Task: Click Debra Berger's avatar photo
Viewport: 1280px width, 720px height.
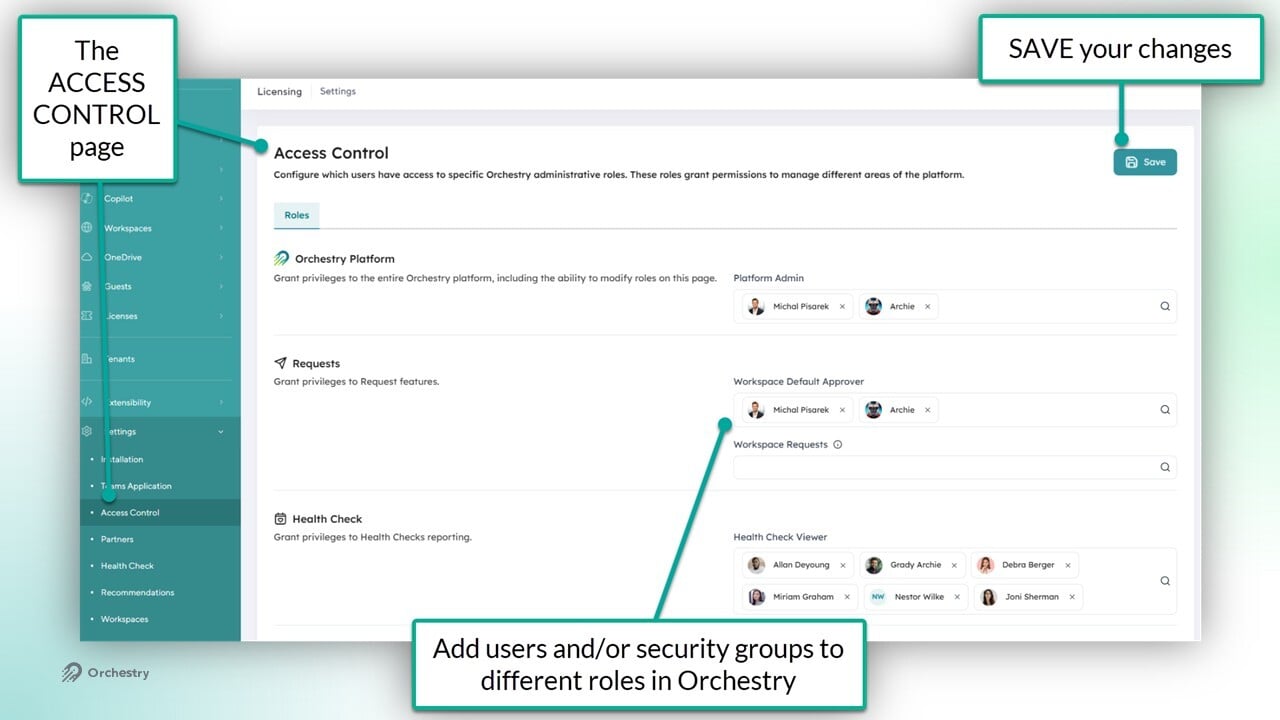Action: (985, 565)
